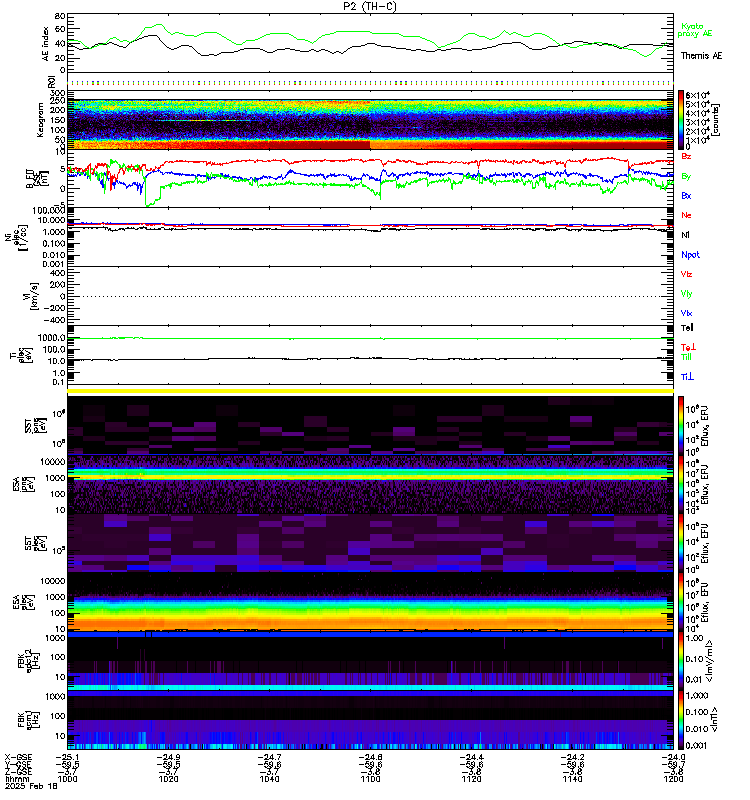Click the 1120 time axis label
Viewport: 750px width, 800px height.
point(471,779)
